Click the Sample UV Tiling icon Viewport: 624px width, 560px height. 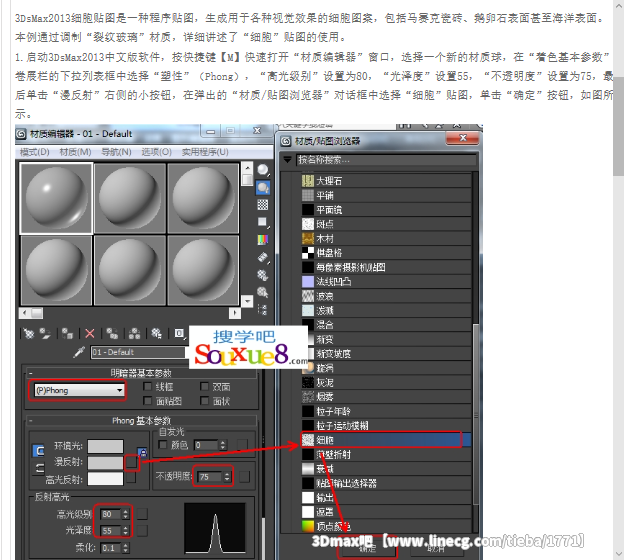click(263, 222)
